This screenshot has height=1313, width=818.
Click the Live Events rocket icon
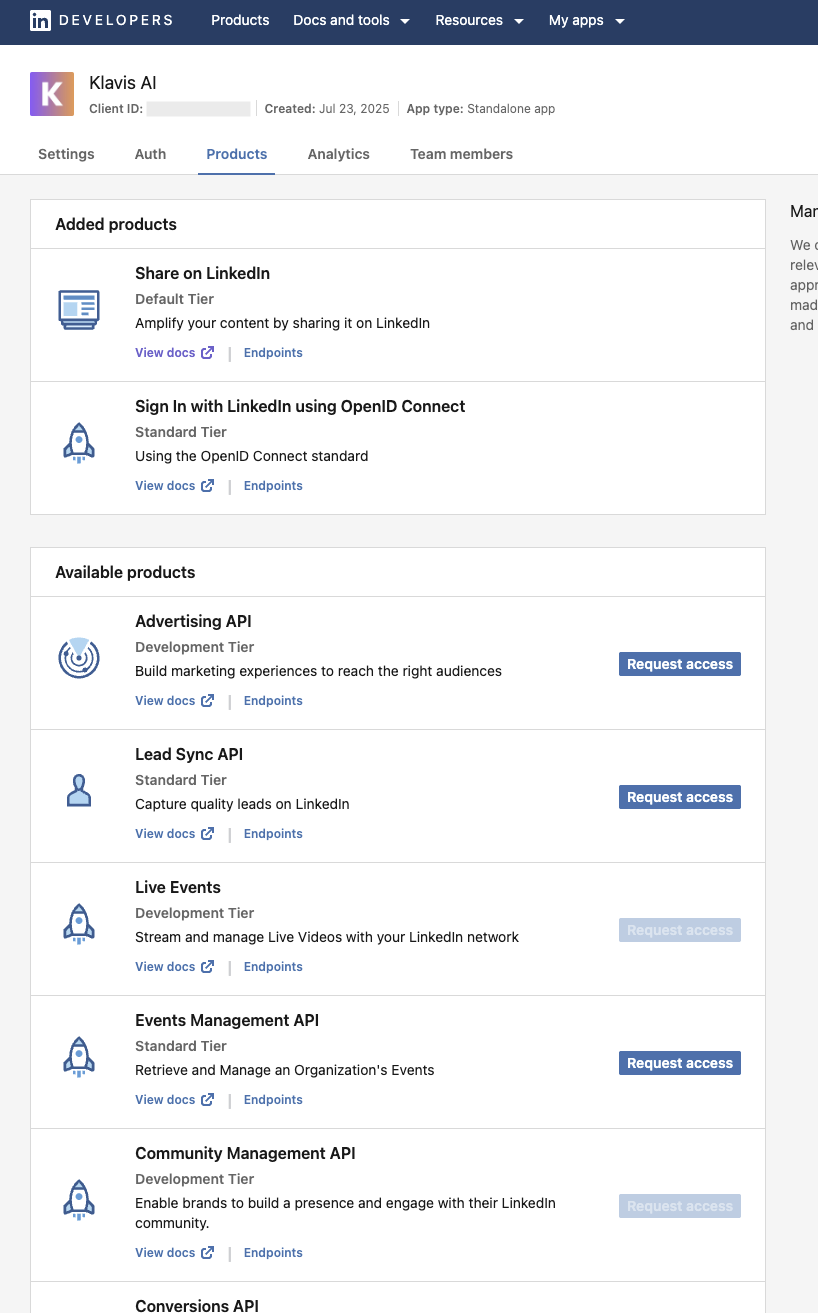[79, 923]
